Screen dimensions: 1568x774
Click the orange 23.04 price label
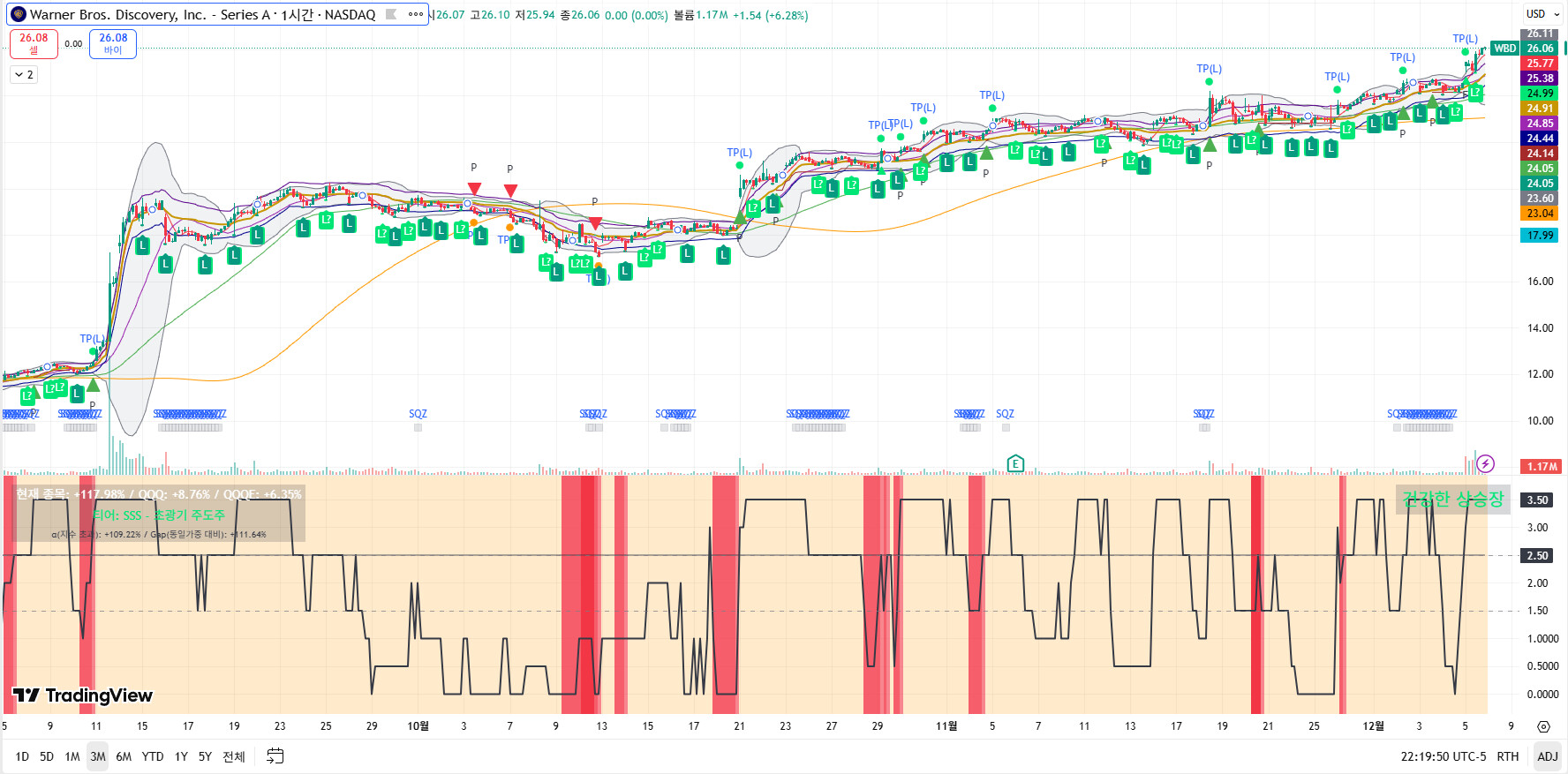1540,214
